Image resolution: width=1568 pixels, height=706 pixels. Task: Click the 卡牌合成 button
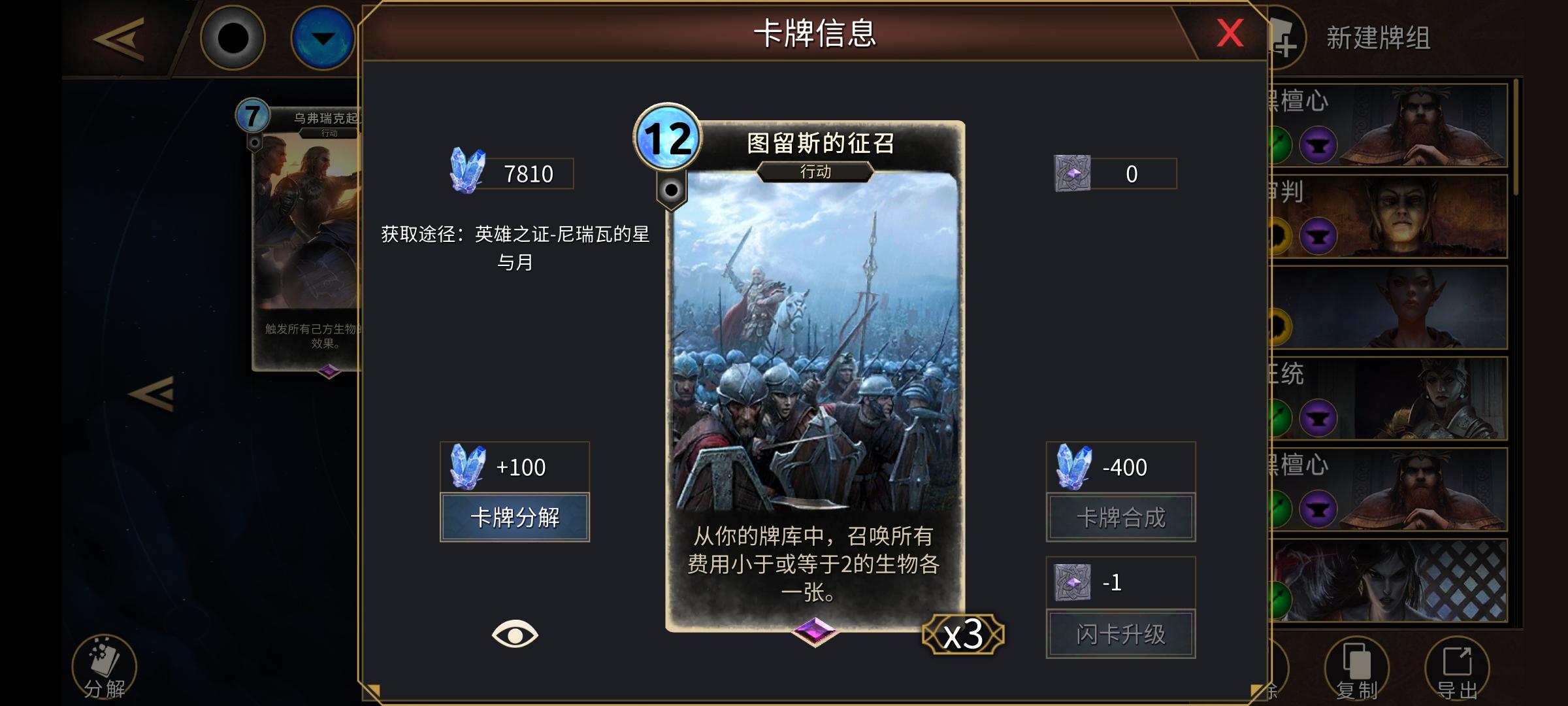(1120, 517)
